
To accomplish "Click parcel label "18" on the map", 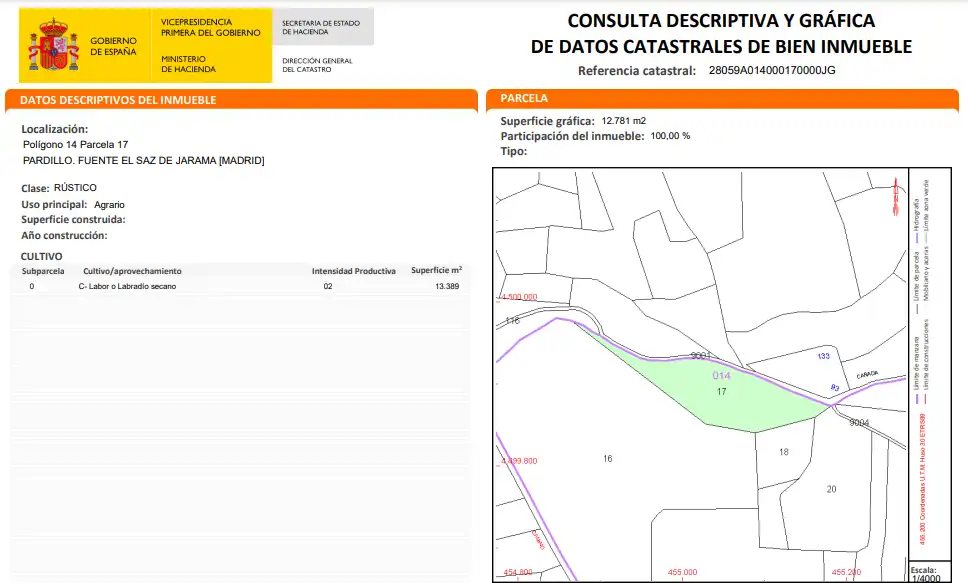I will point(784,452).
